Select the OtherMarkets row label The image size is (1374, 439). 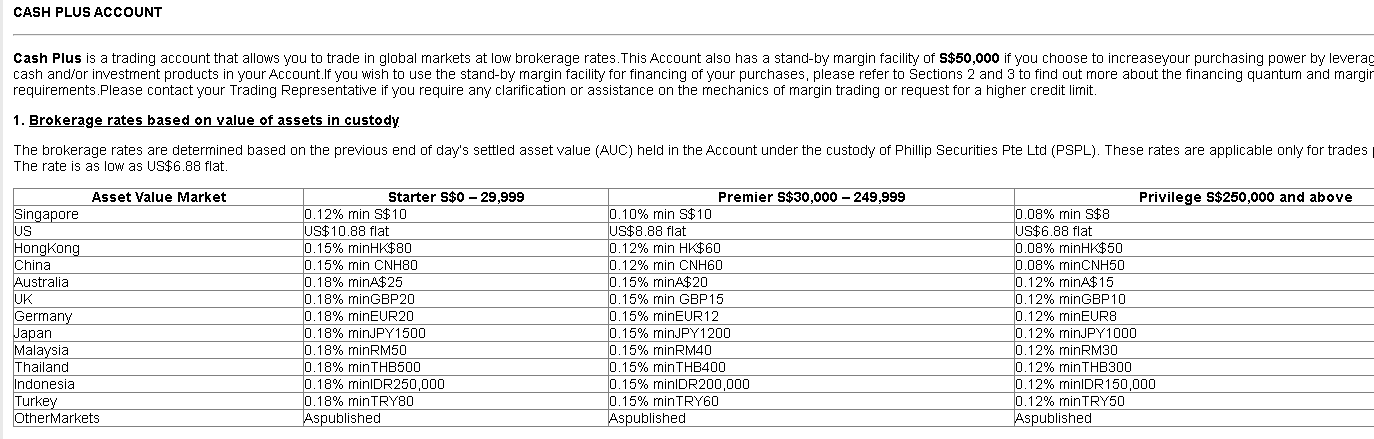(57, 418)
